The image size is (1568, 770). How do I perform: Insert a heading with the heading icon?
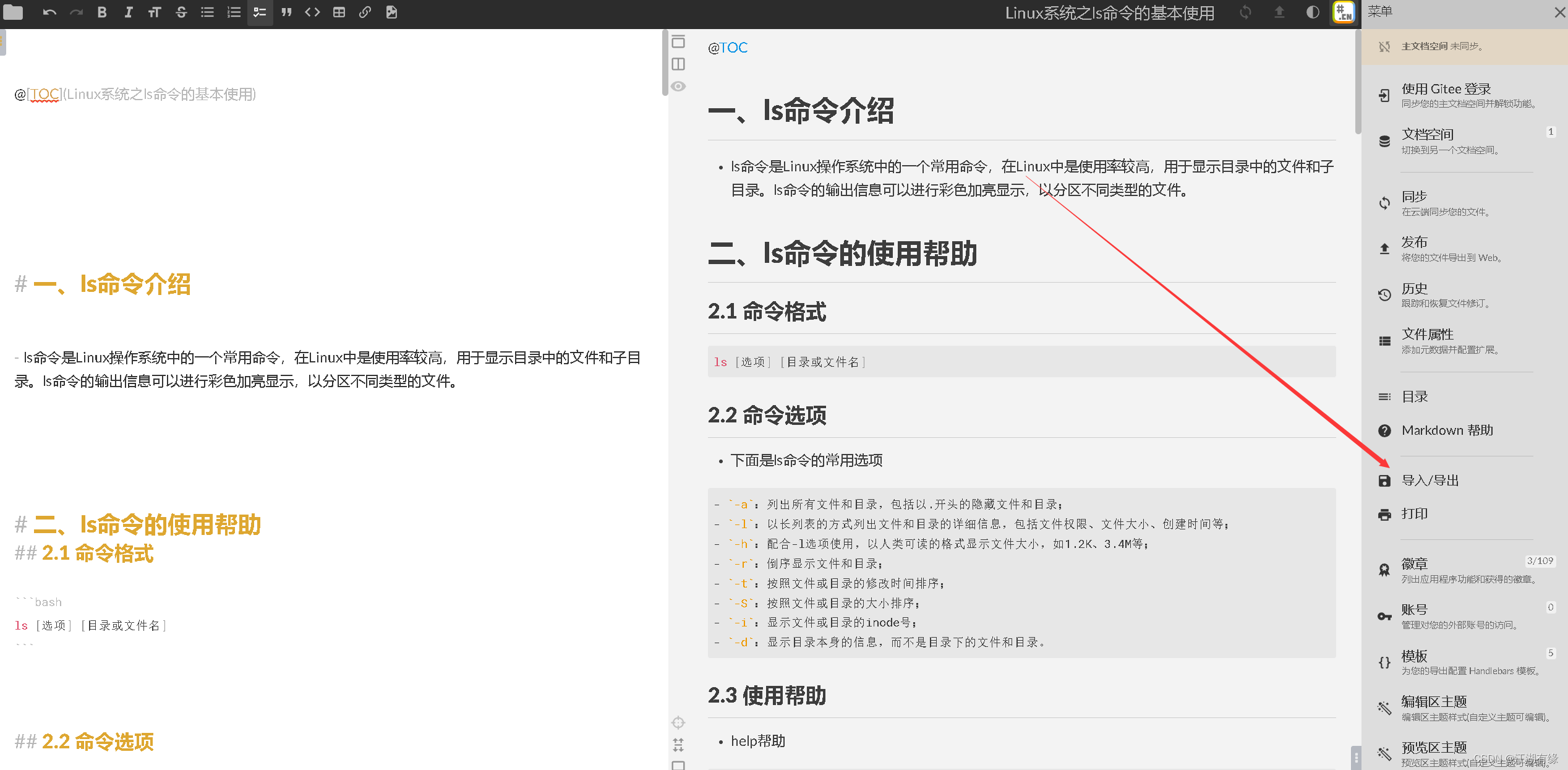tap(155, 12)
